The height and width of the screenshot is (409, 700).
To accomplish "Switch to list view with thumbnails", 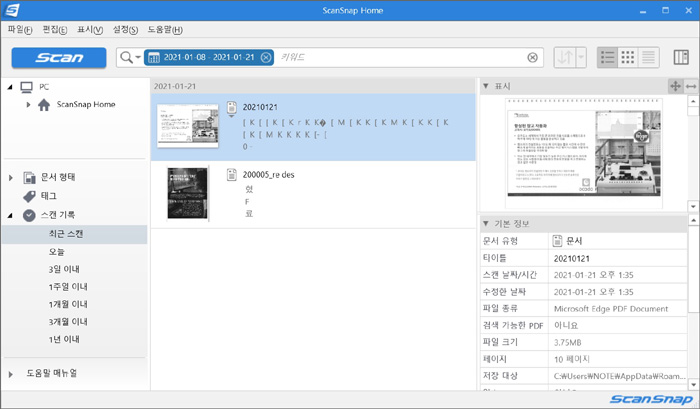I will point(608,58).
